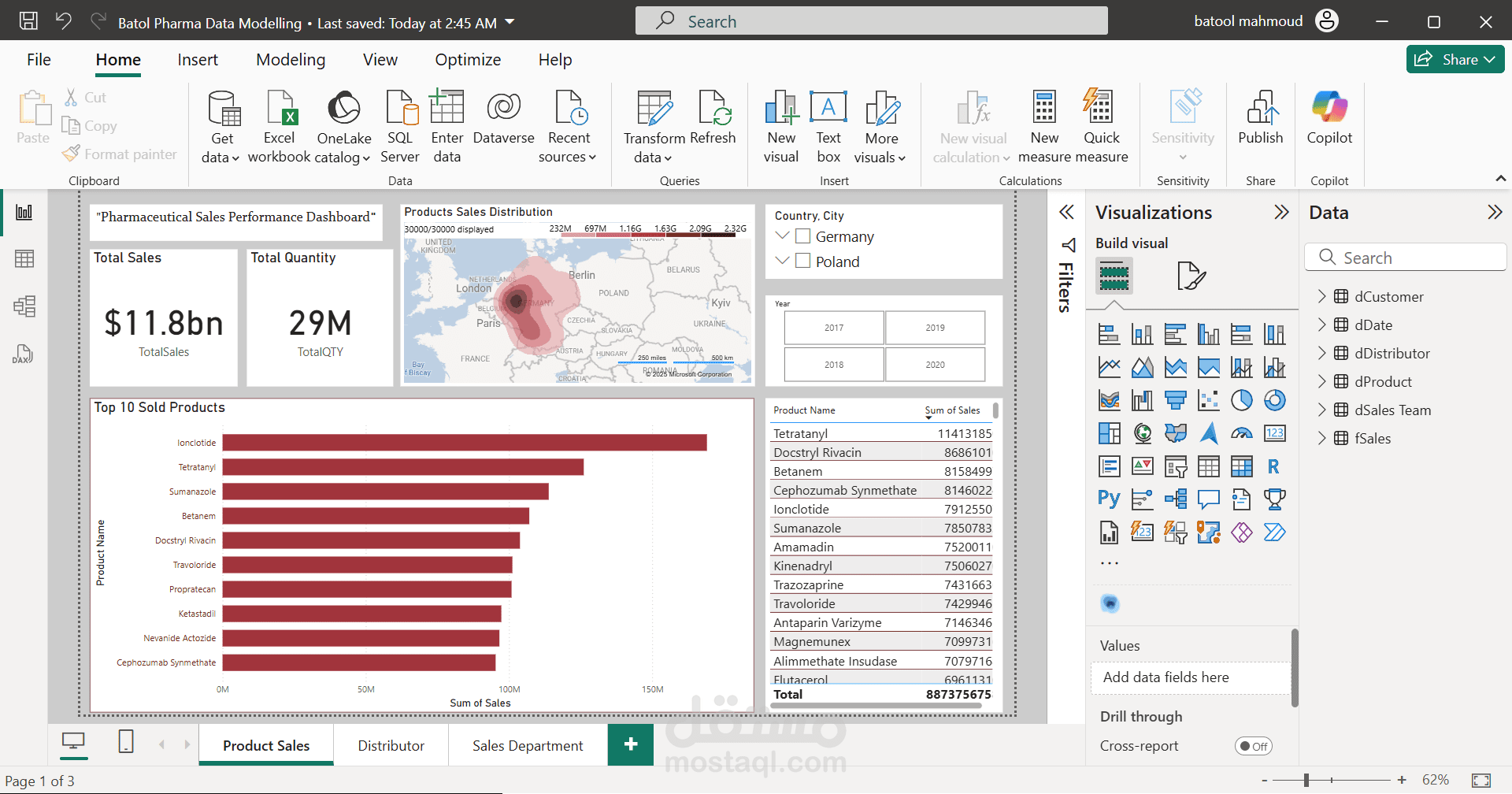Open the Distributor page tab

click(391, 745)
